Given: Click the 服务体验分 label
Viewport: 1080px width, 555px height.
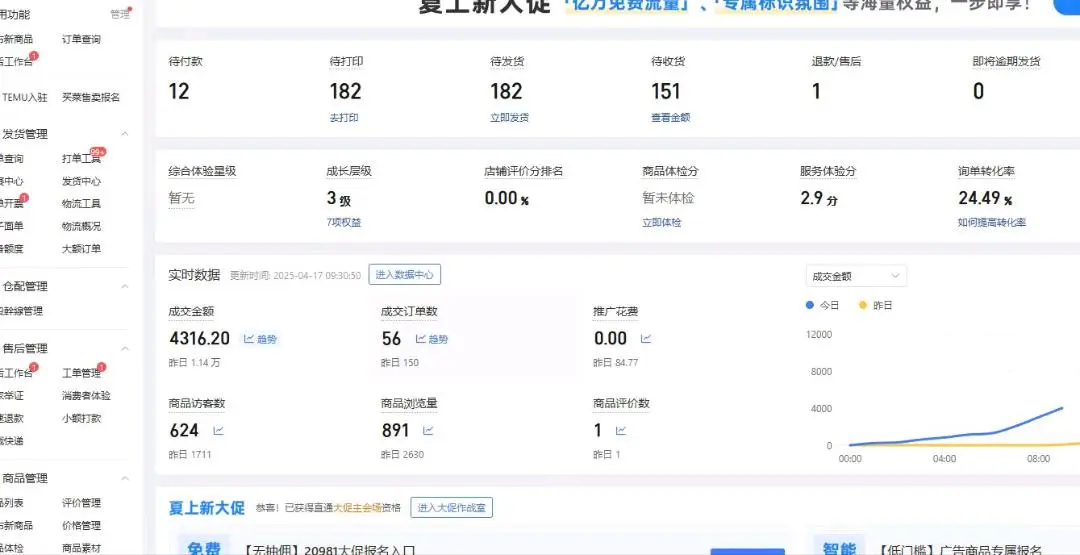Looking at the screenshot, I should 829,171.
